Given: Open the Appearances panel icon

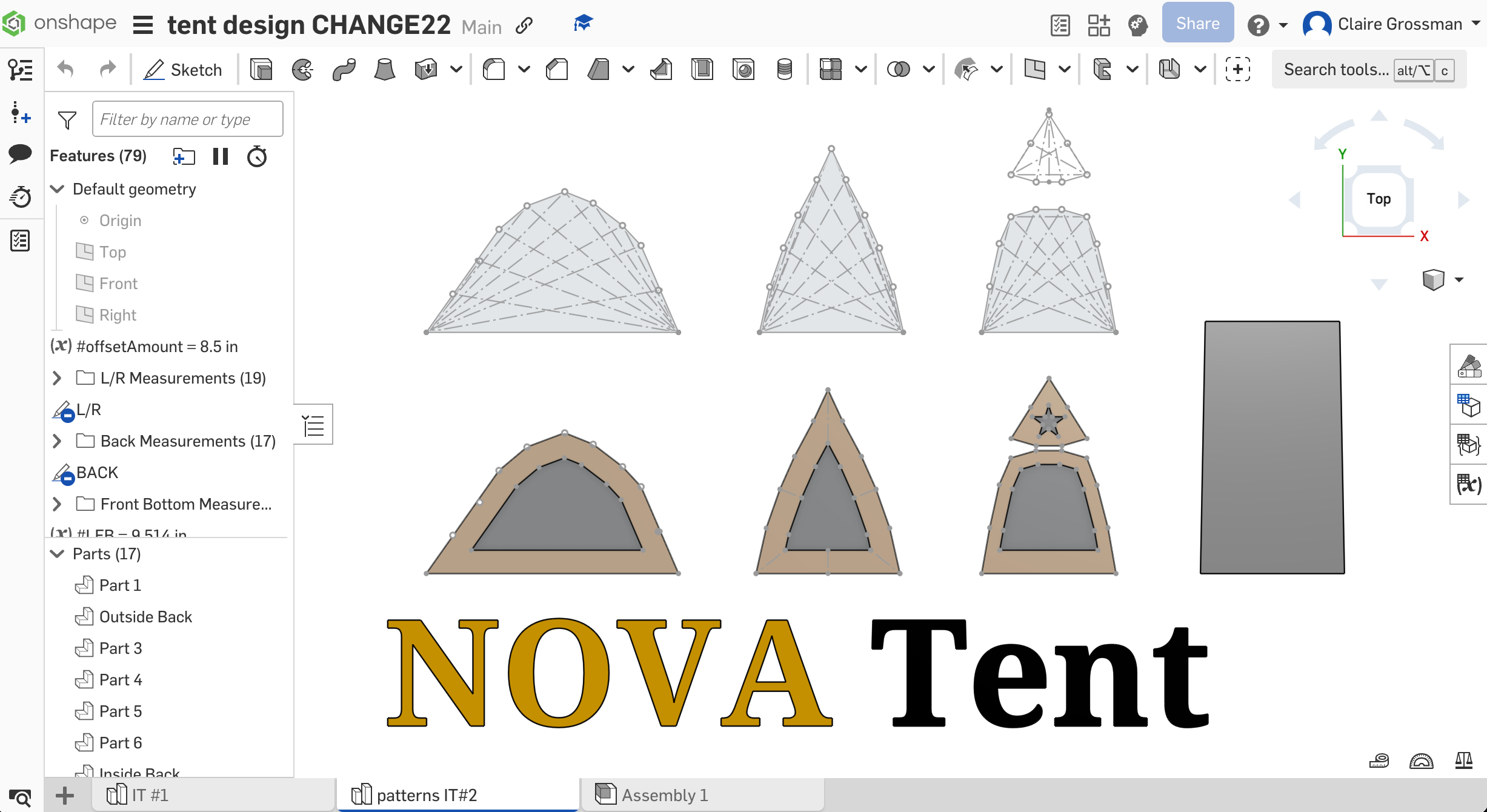Looking at the screenshot, I should pos(1469,366).
